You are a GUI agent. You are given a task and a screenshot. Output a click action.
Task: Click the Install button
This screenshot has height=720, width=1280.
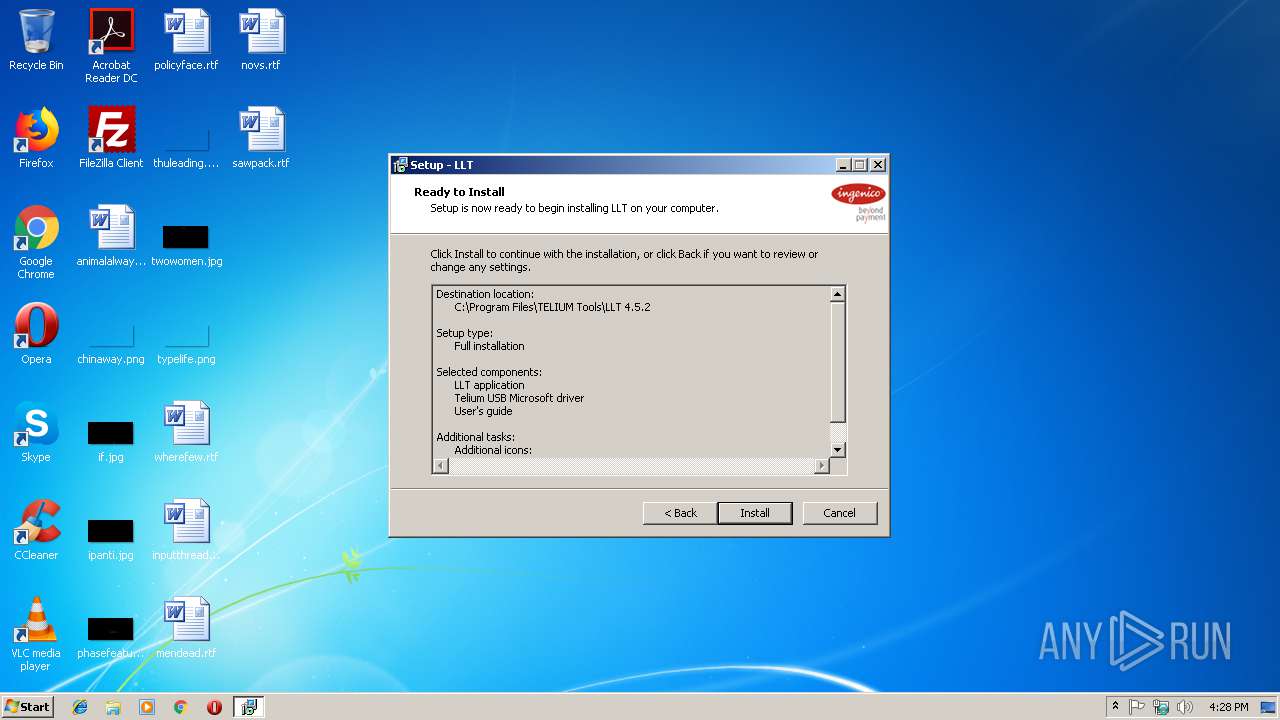coord(755,513)
